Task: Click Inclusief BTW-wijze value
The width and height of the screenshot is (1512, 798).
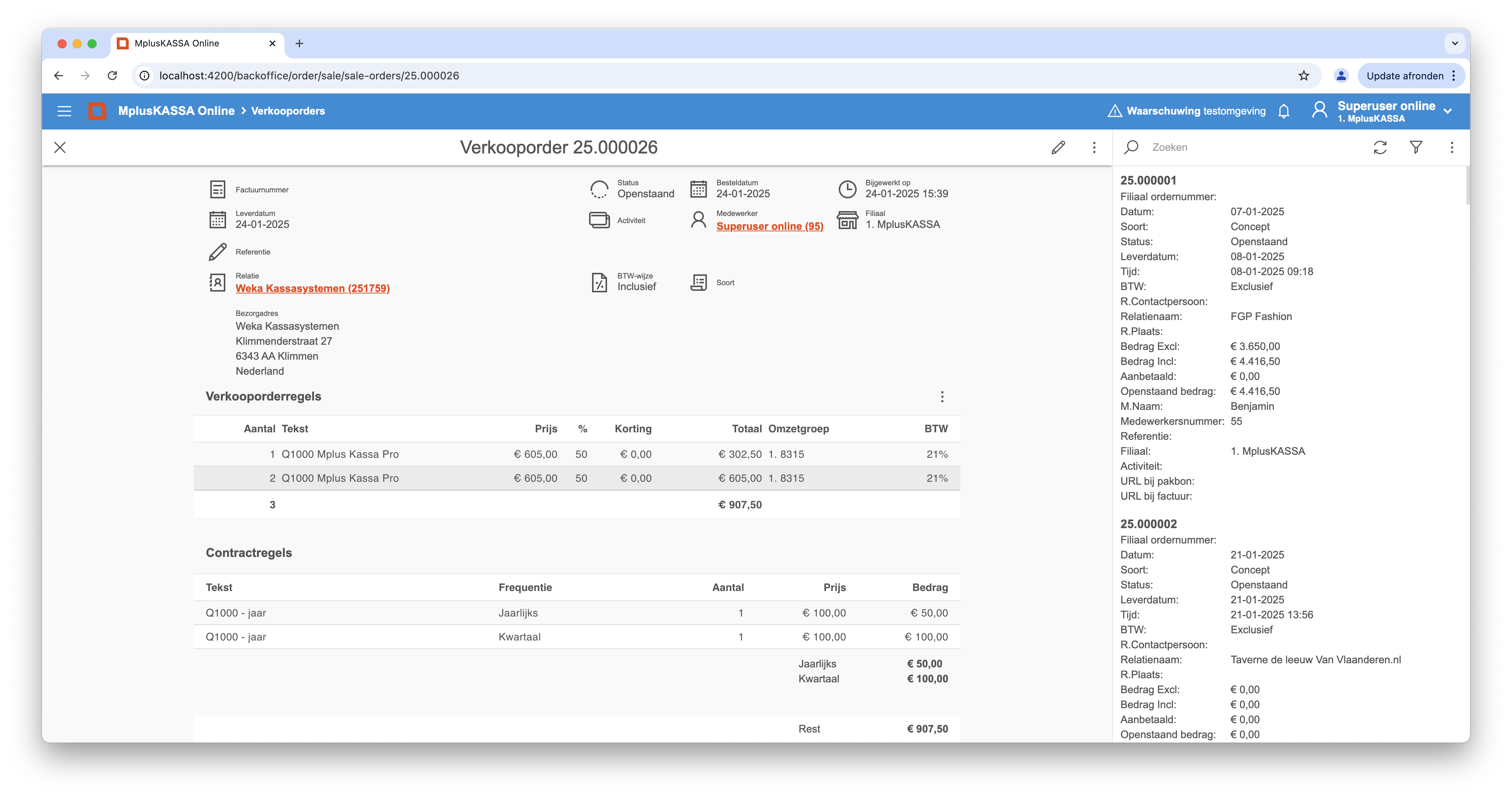Action: [x=636, y=287]
